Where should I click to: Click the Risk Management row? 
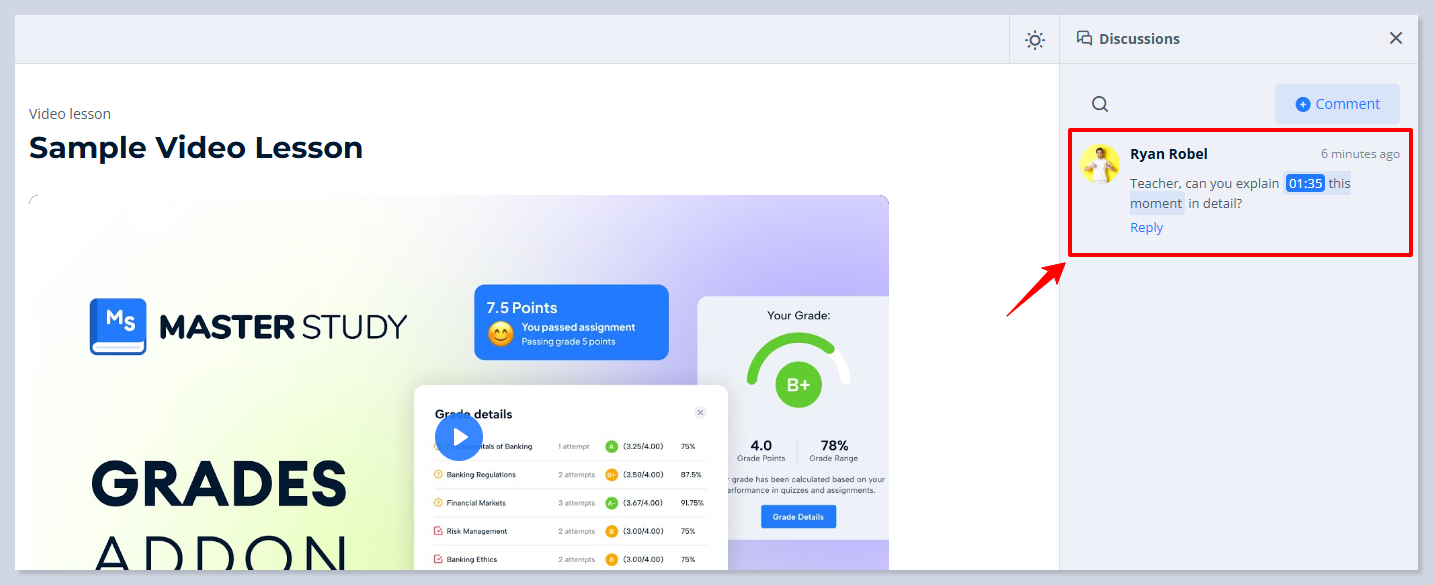571,531
